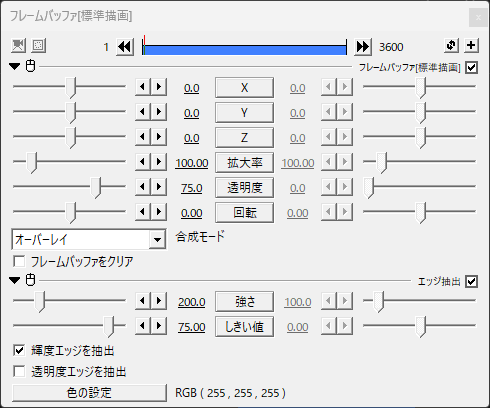Click the mouse icon in the エッジ抽出 section header

tap(31, 280)
